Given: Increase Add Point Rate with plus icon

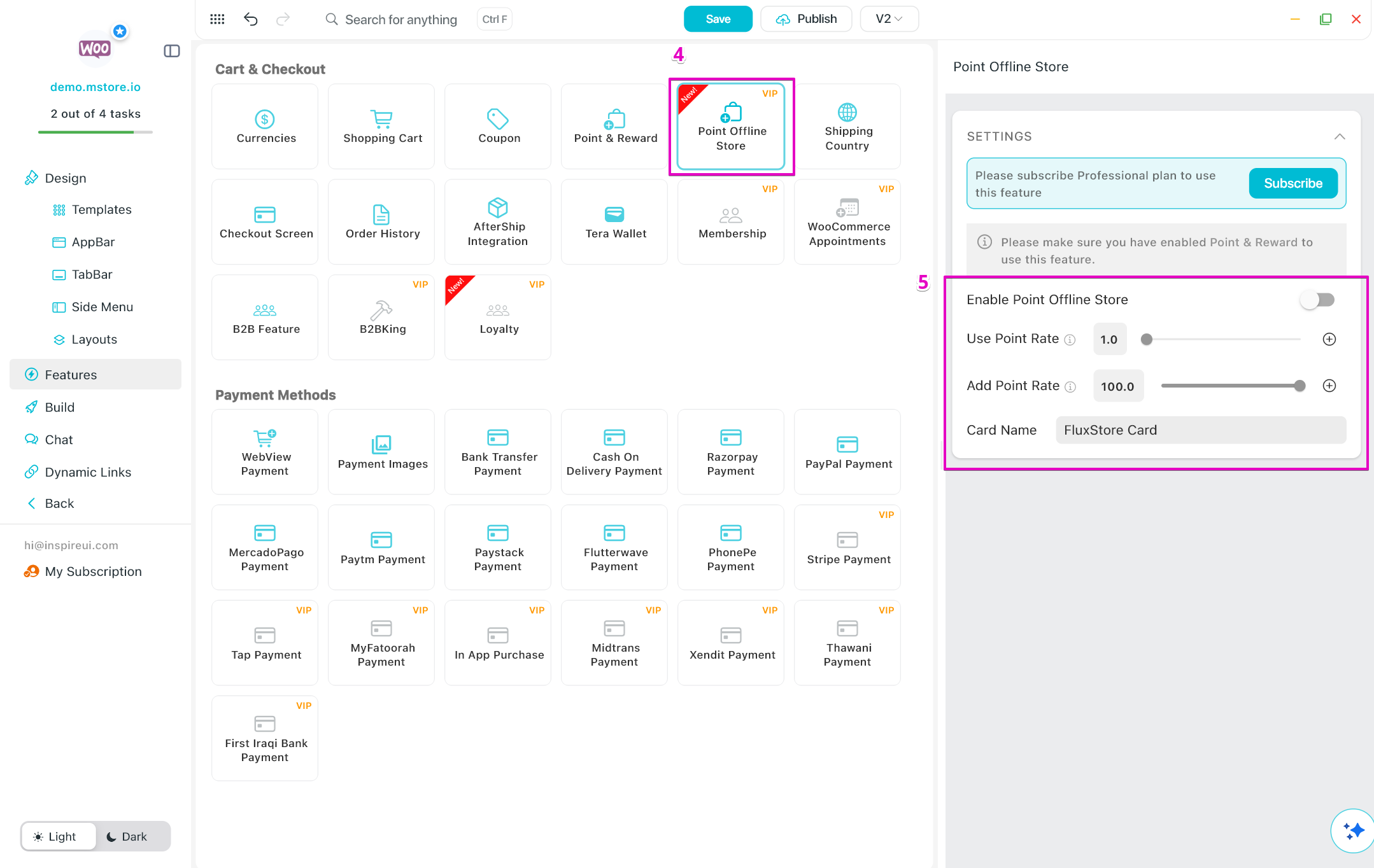Looking at the screenshot, I should coord(1329,386).
